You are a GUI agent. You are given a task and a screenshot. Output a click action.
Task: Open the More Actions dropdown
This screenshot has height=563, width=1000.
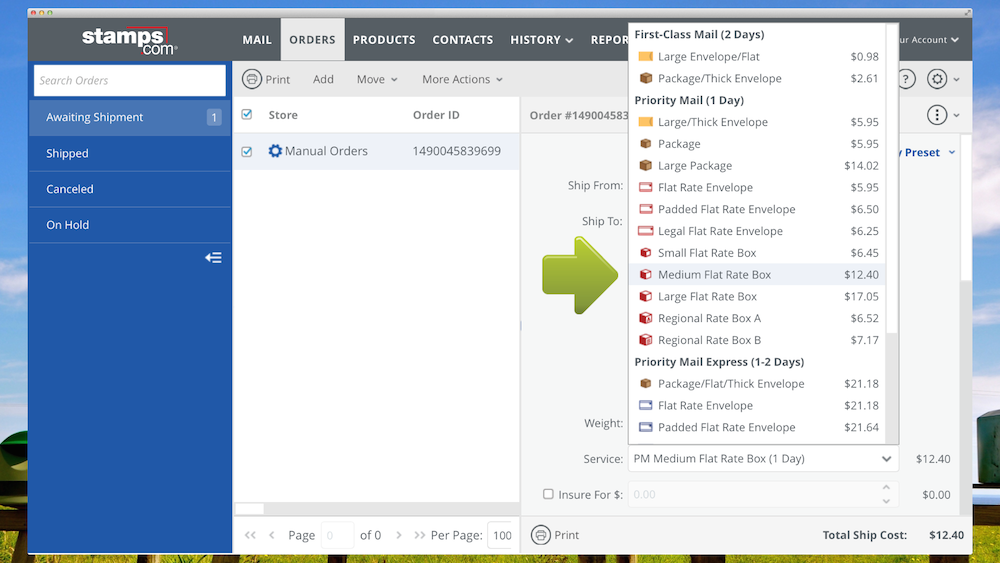click(x=462, y=79)
